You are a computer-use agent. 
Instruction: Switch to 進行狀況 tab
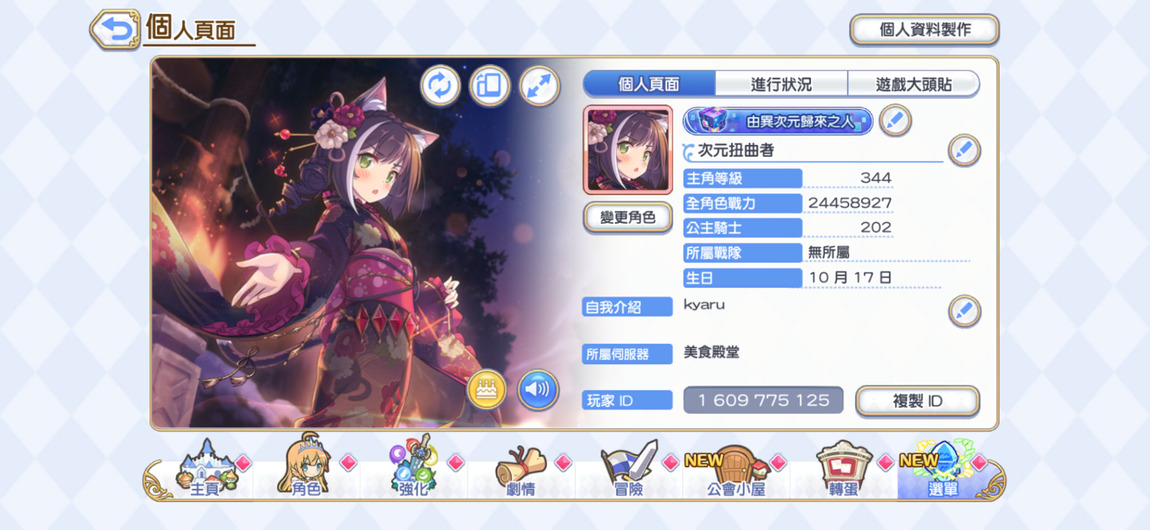pos(781,84)
